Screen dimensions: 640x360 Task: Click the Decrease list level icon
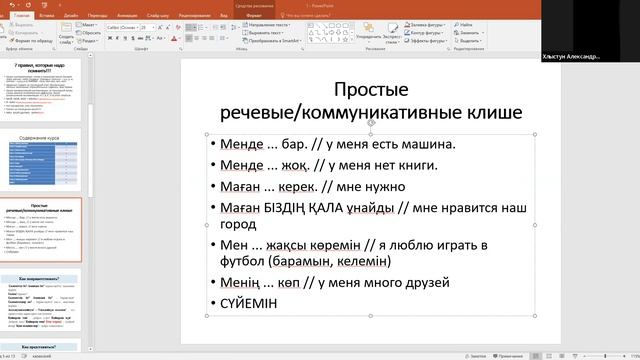[x=216, y=27]
